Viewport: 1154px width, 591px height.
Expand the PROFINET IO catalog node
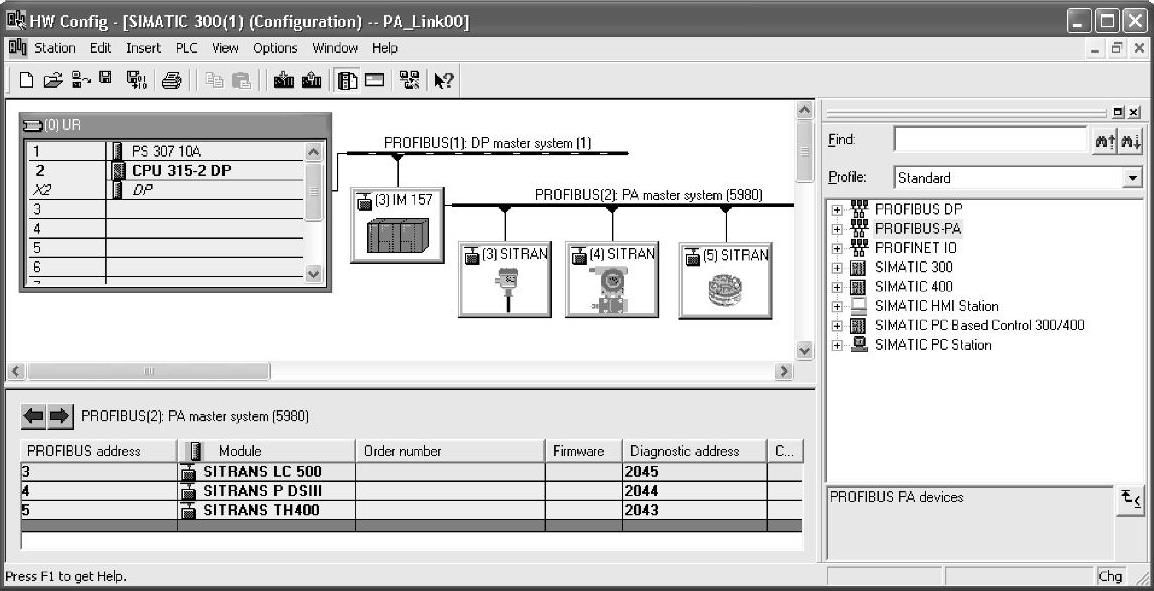pyautogui.click(x=837, y=248)
